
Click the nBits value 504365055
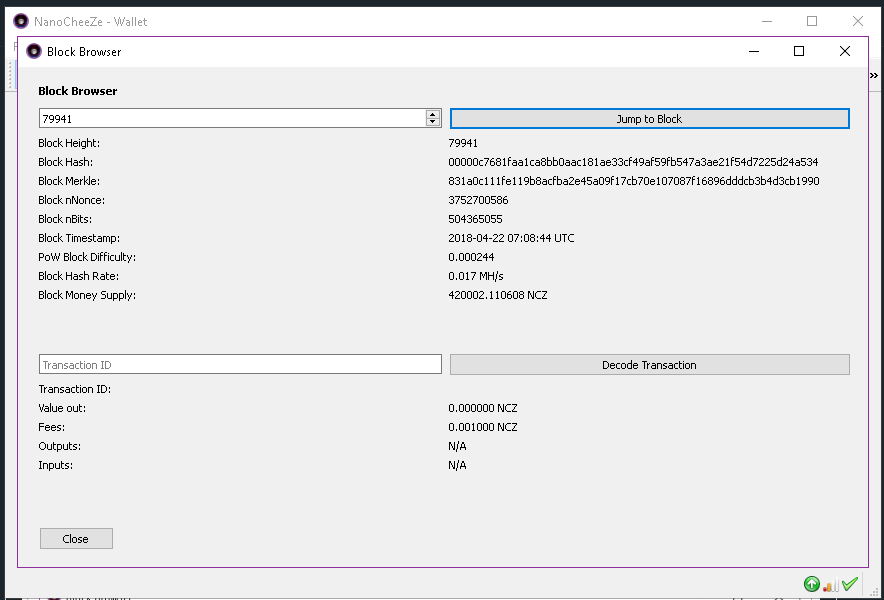(475, 219)
